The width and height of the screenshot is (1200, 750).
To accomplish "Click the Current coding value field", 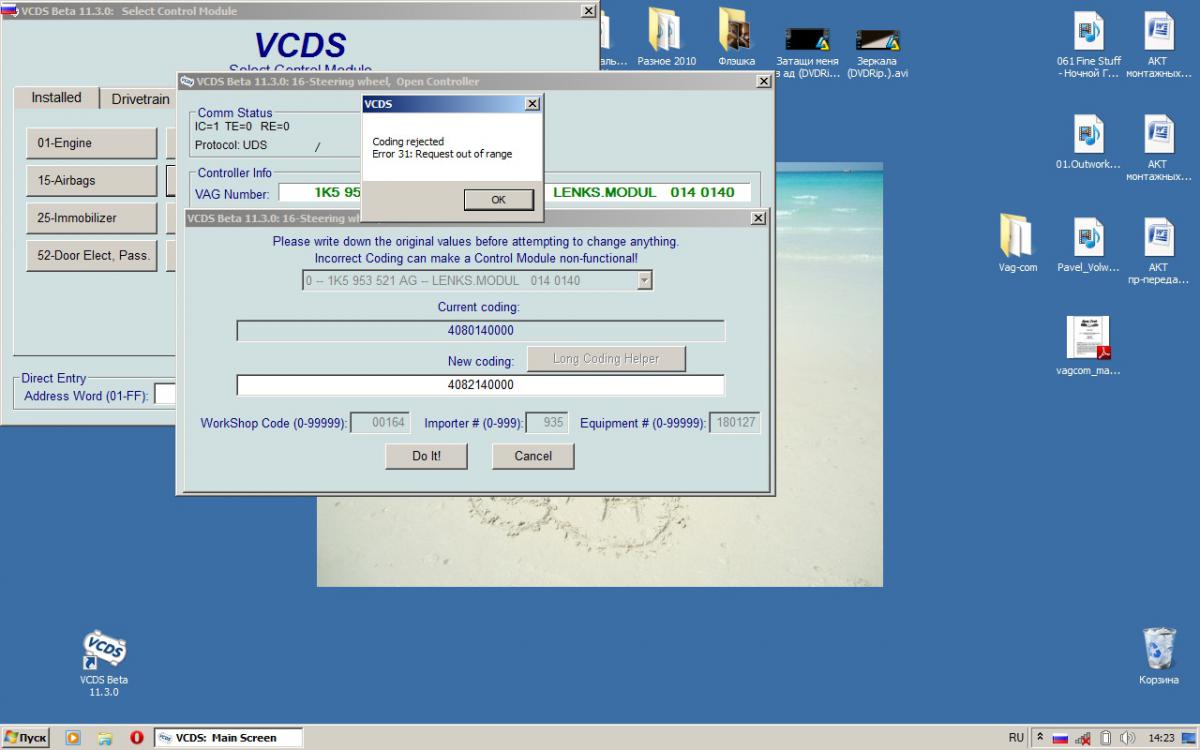I will (x=480, y=331).
